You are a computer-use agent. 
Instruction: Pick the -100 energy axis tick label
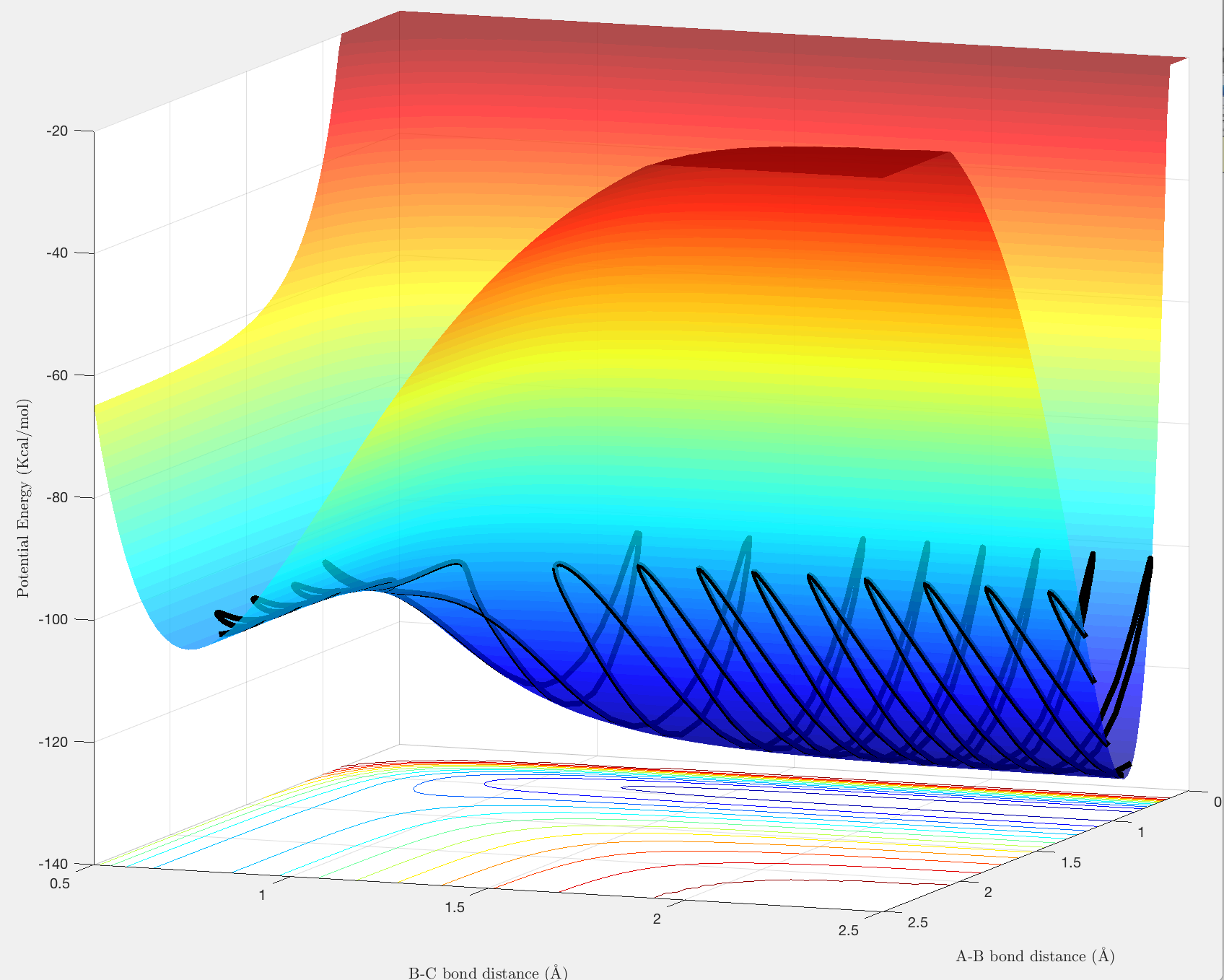[53, 619]
